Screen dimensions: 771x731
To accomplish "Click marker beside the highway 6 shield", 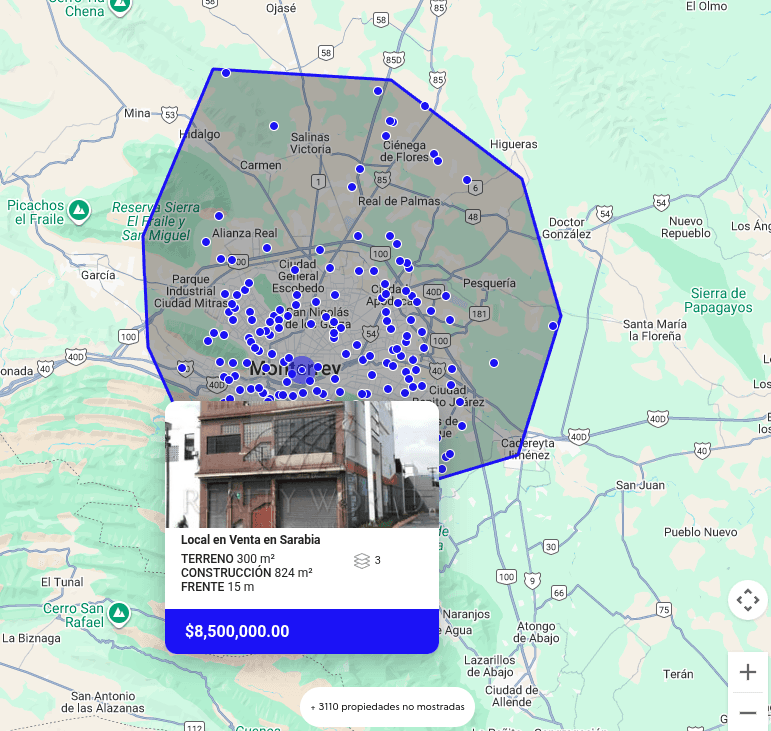I will (x=467, y=180).
